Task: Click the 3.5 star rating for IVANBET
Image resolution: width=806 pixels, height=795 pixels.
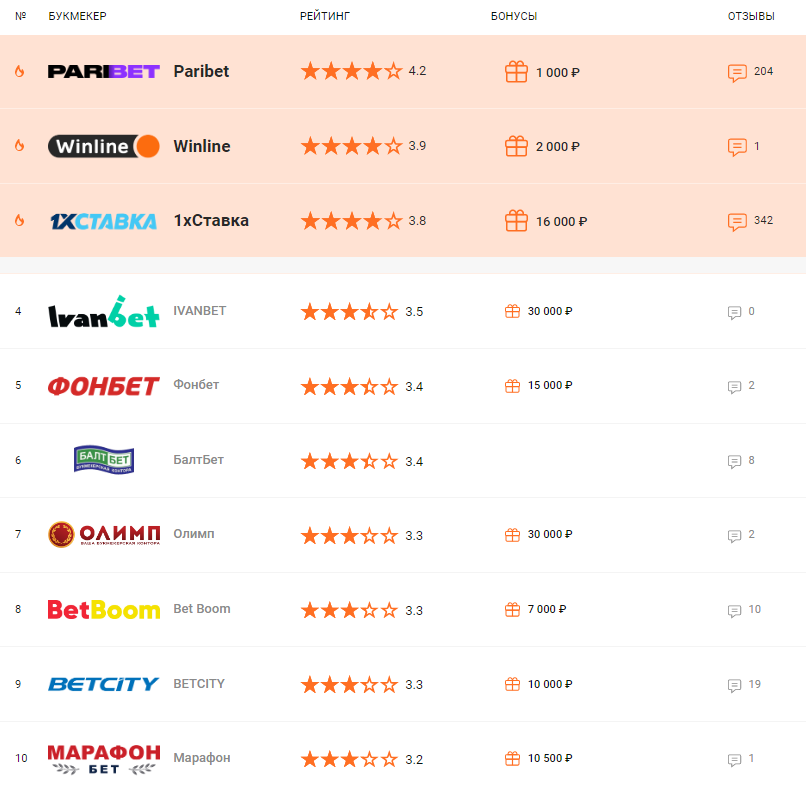Action: point(362,312)
